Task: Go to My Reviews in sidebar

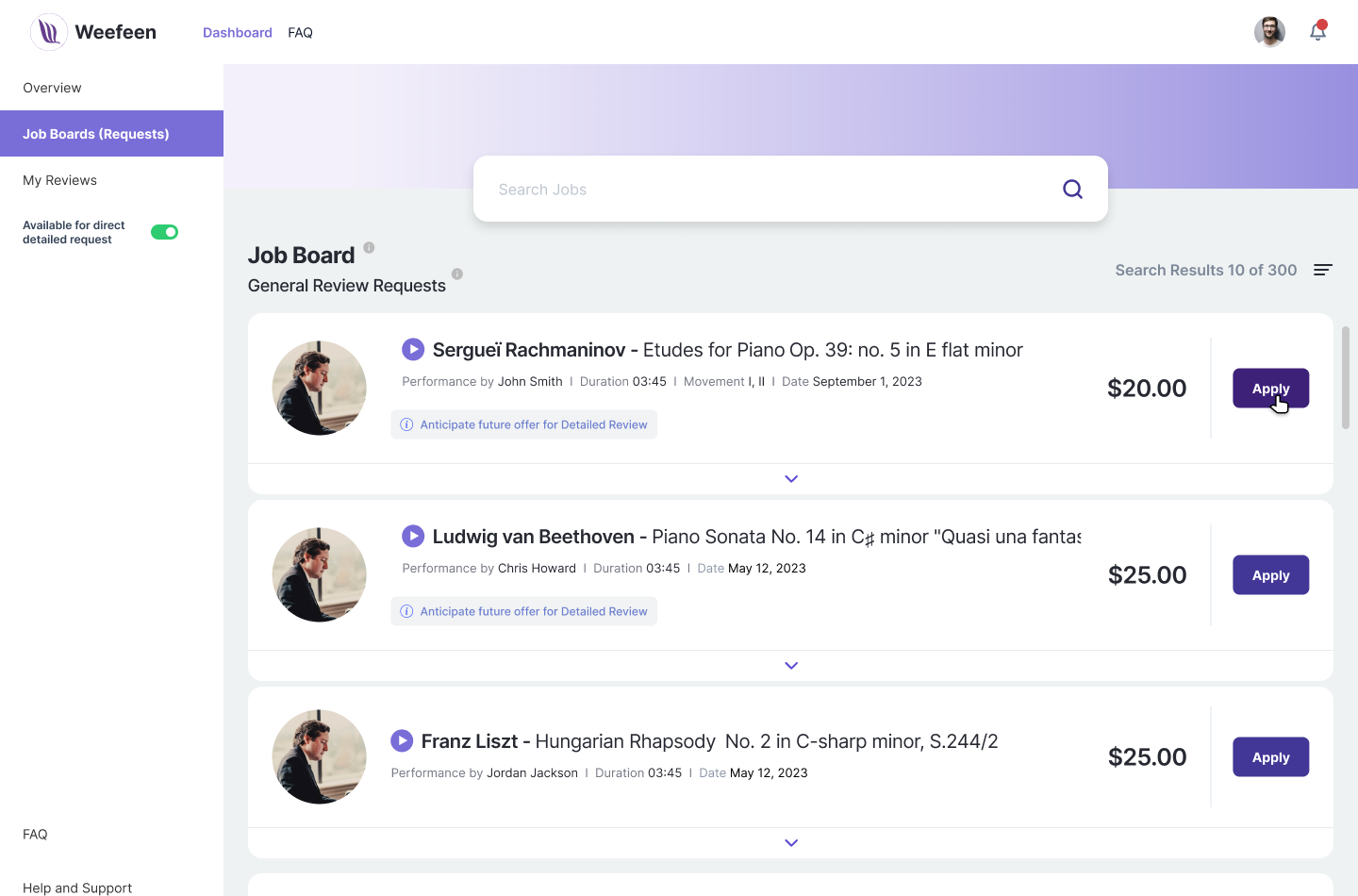Action: pos(59,180)
